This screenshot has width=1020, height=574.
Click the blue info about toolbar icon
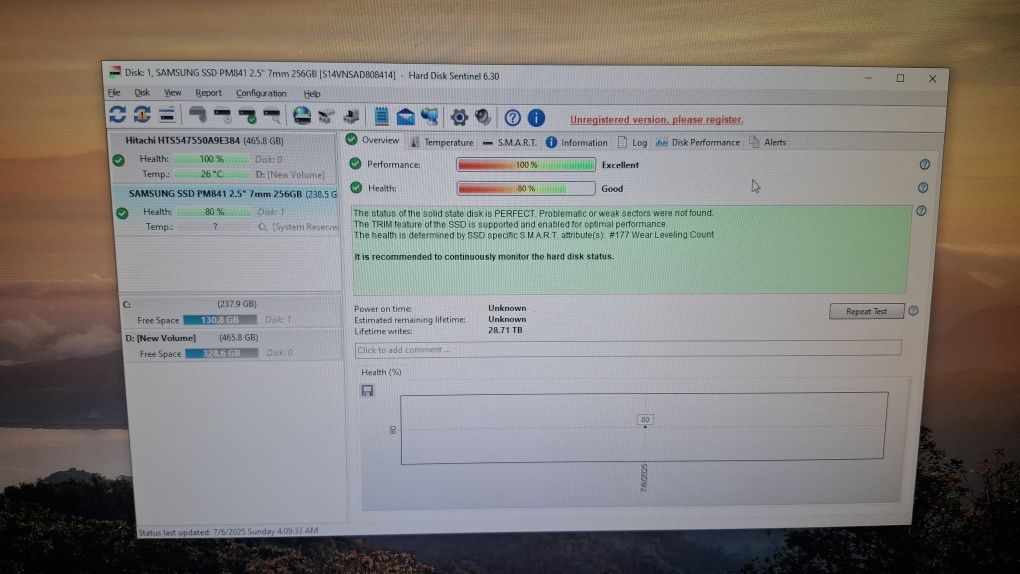coord(536,118)
